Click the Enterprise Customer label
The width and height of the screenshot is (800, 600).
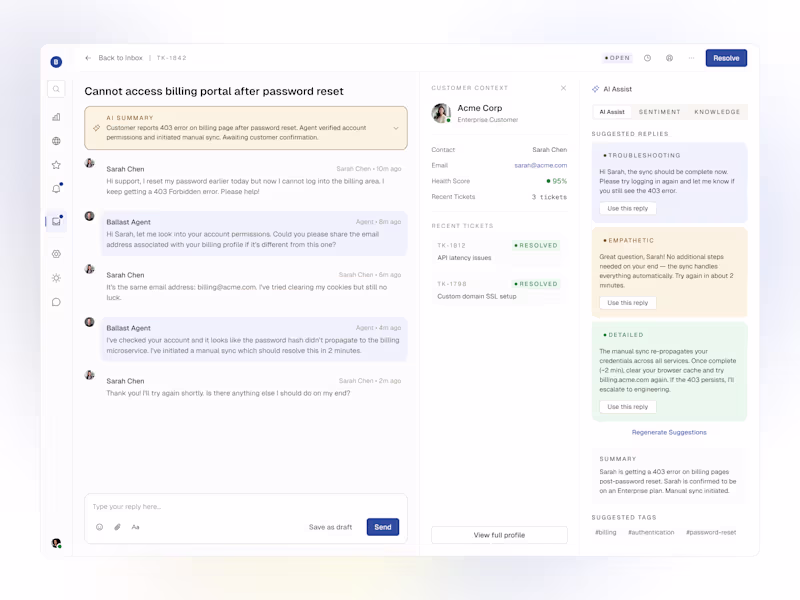click(488, 120)
